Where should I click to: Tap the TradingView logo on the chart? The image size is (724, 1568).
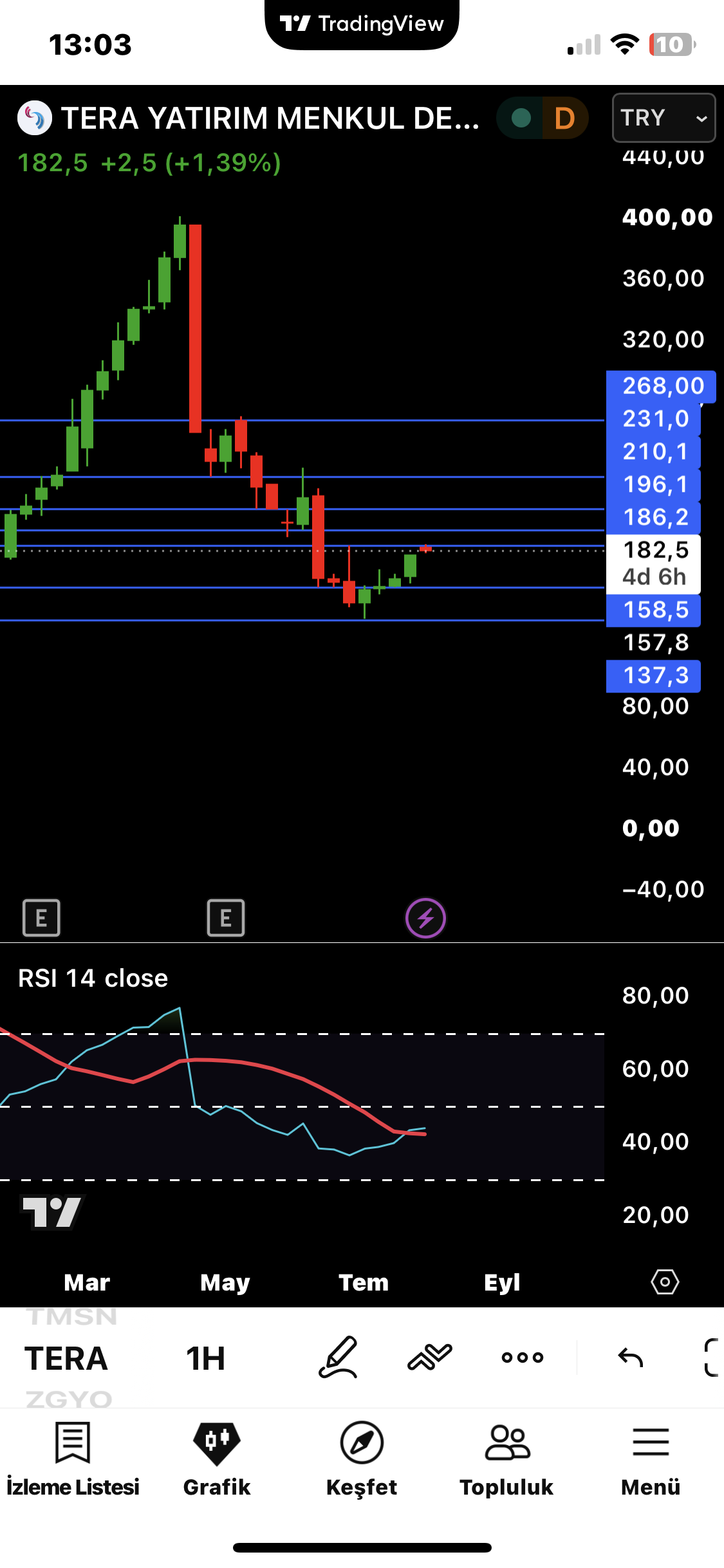51,1212
